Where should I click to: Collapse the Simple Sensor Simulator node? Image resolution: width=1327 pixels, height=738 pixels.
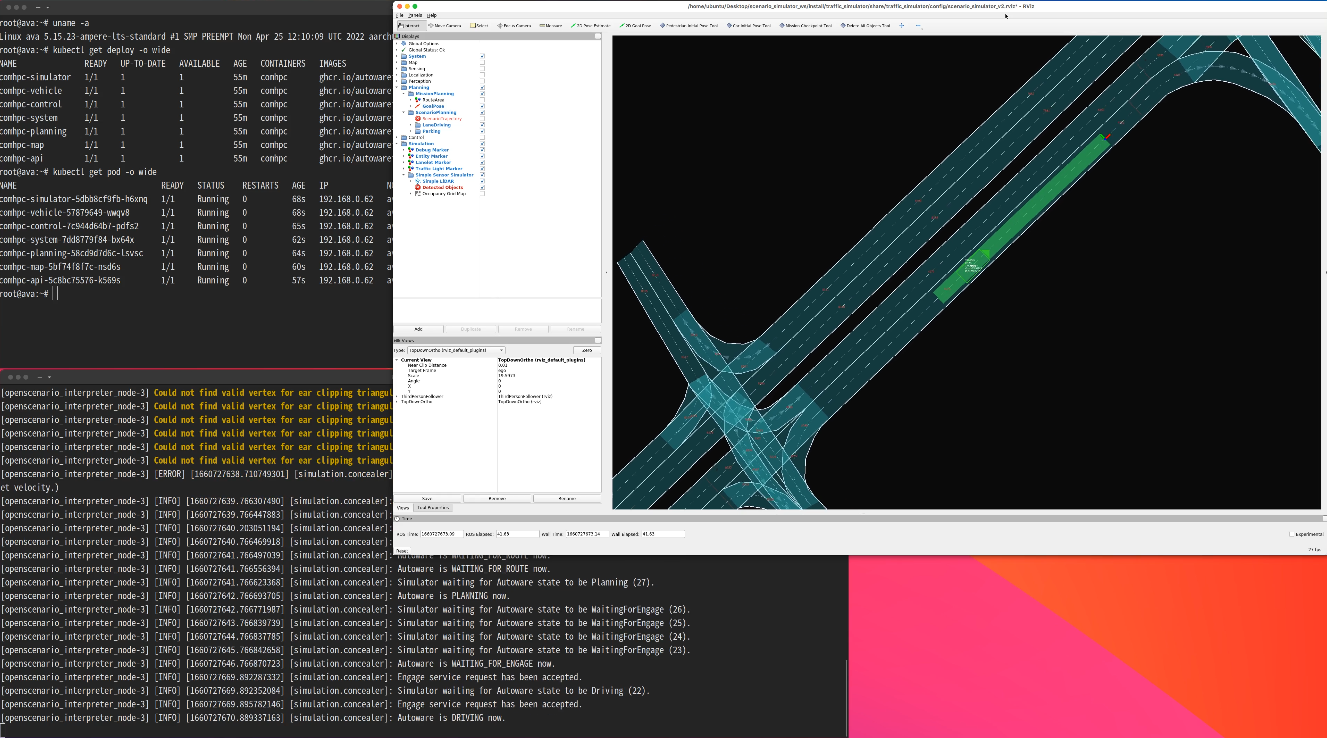(x=404, y=175)
